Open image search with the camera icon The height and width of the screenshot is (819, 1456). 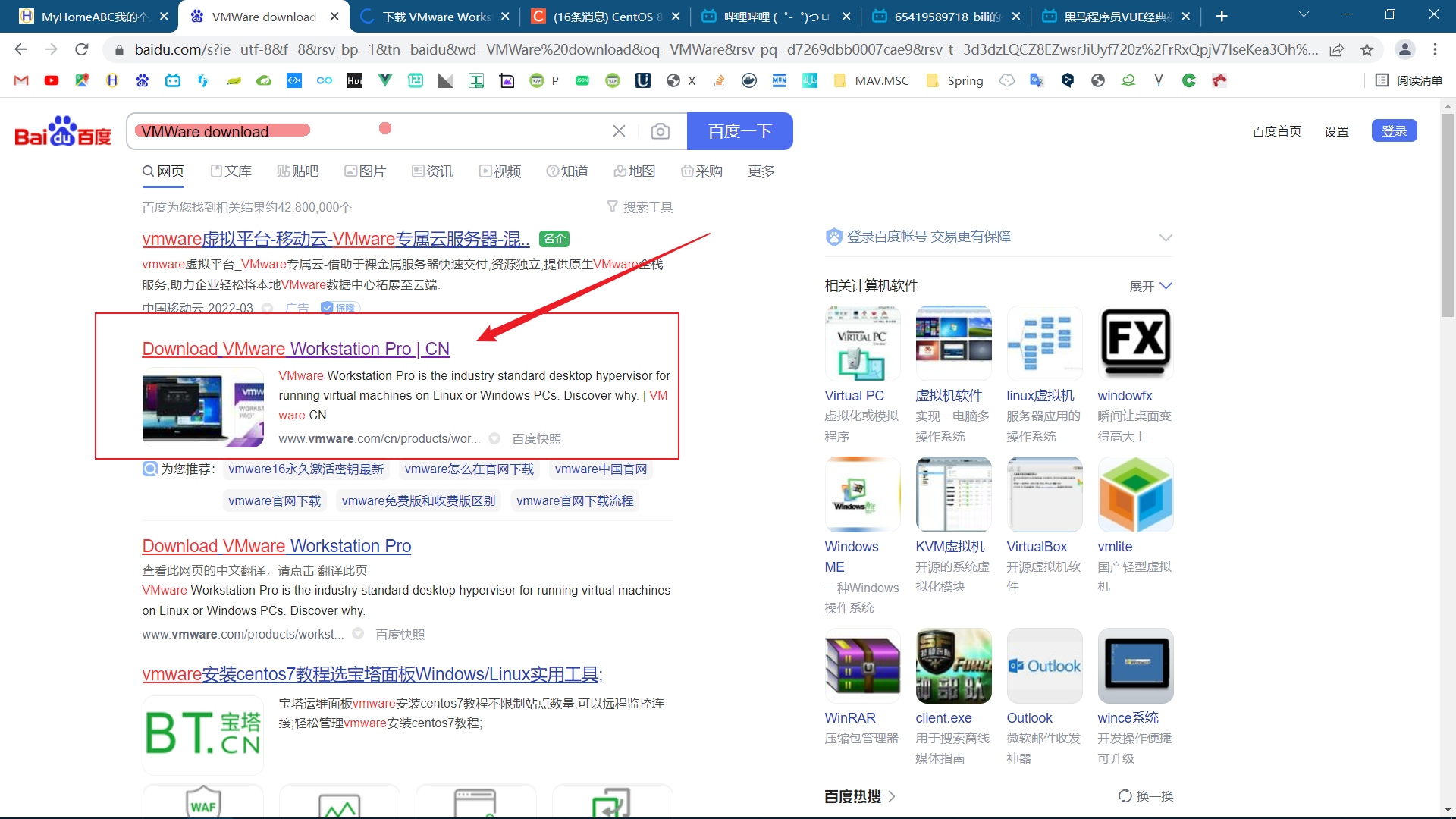661,131
